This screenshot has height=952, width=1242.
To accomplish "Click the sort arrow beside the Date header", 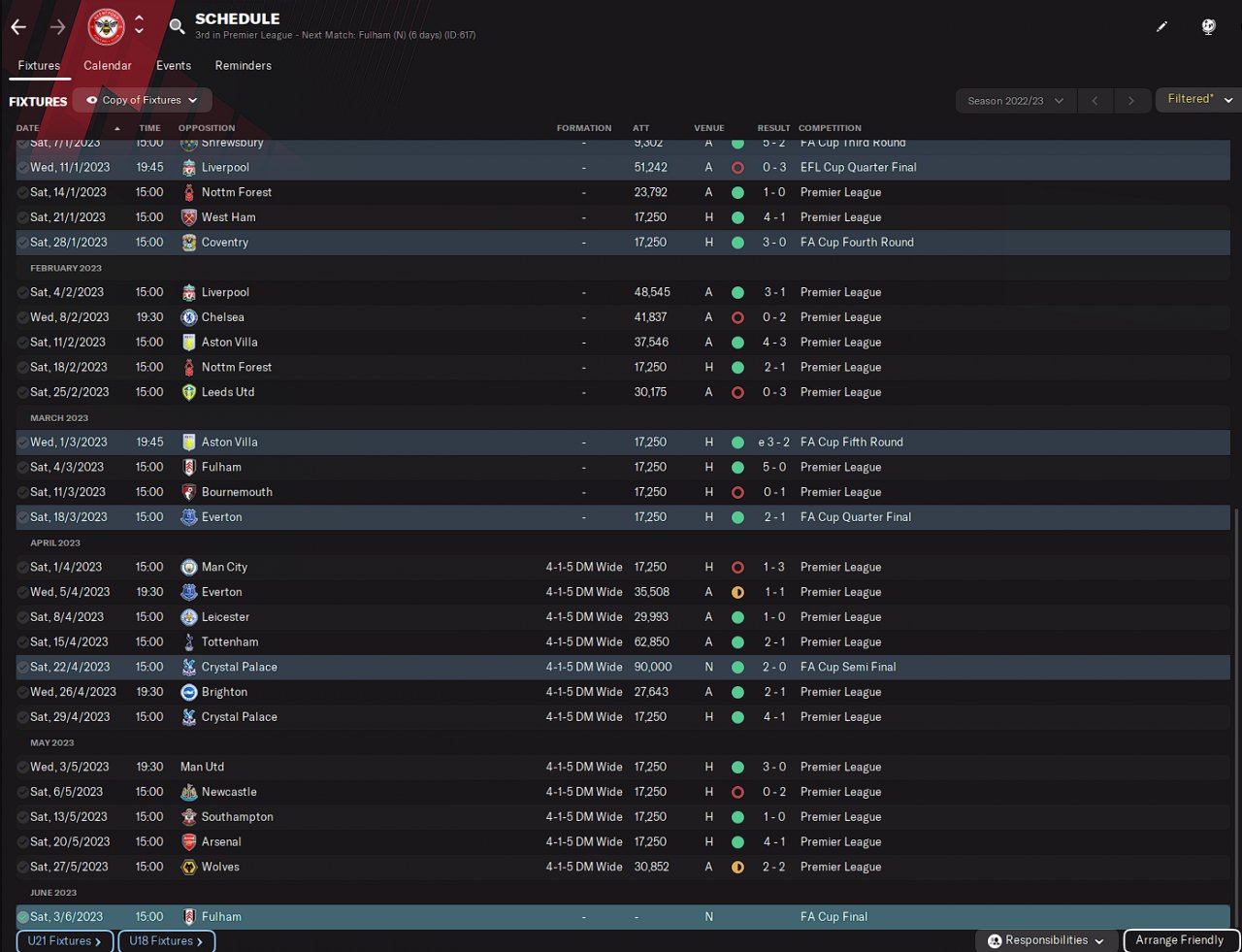I will (117, 128).
